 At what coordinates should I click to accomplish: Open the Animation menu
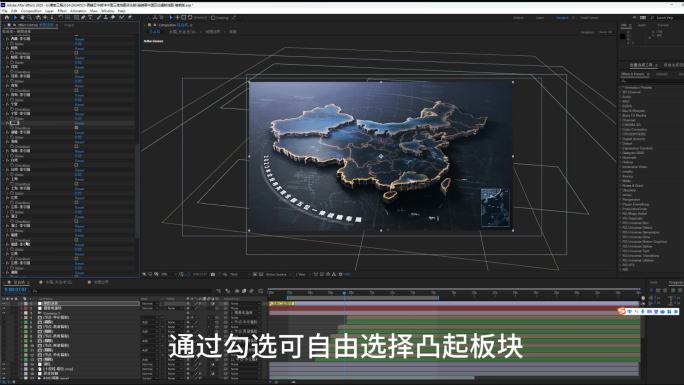[x=78, y=10]
